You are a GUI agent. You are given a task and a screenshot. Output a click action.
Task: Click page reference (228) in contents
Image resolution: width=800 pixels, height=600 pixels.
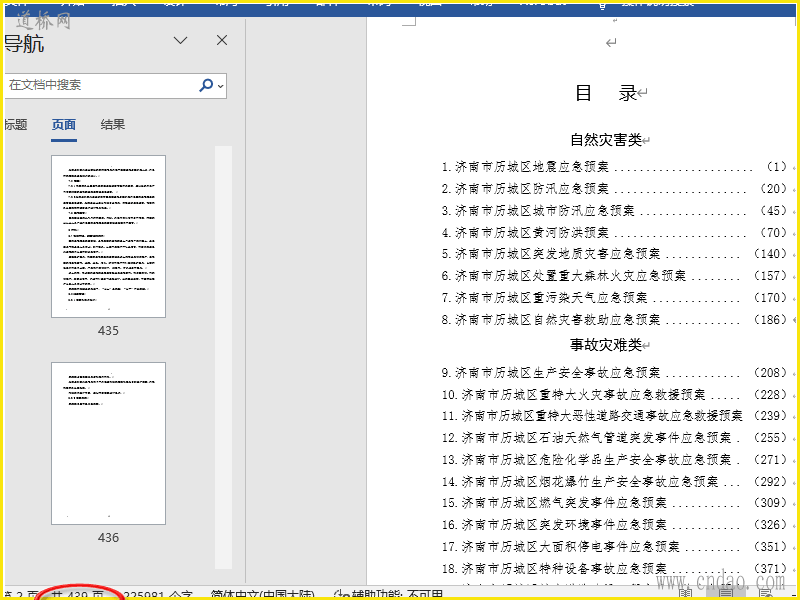(x=771, y=395)
